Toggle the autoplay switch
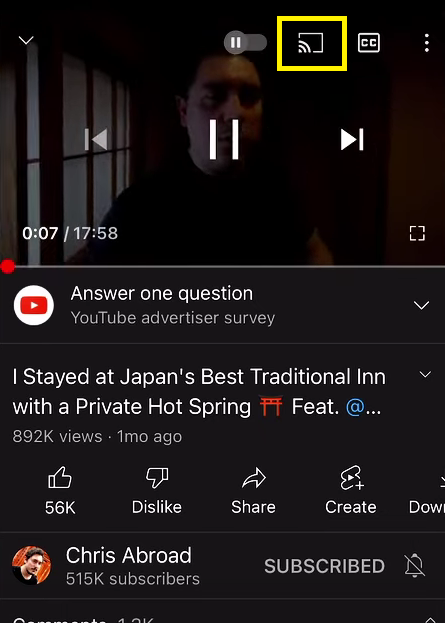This screenshot has width=445, height=623. pyautogui.click(x=245, y=43)
